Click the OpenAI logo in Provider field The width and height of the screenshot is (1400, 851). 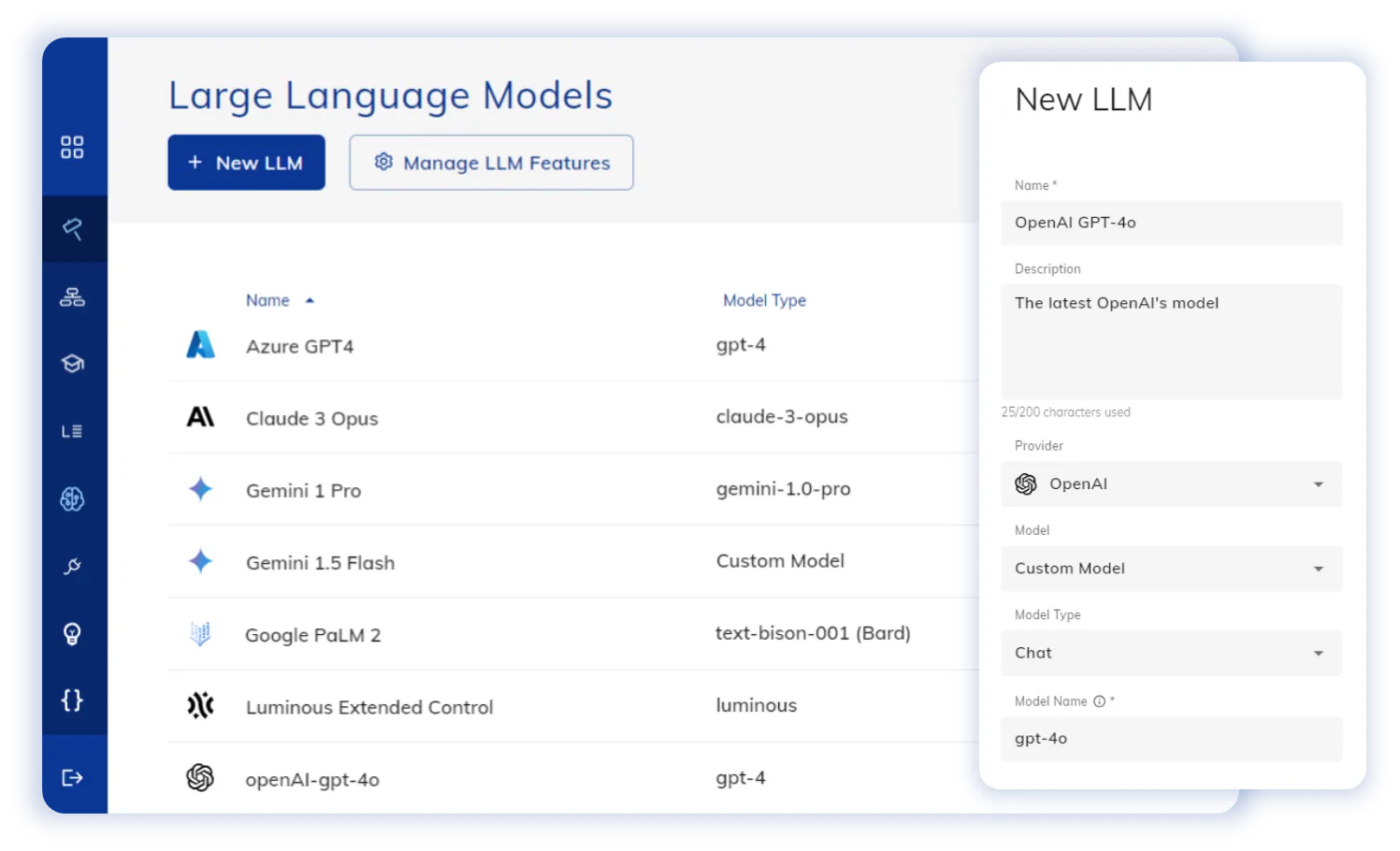(1026, 483)
